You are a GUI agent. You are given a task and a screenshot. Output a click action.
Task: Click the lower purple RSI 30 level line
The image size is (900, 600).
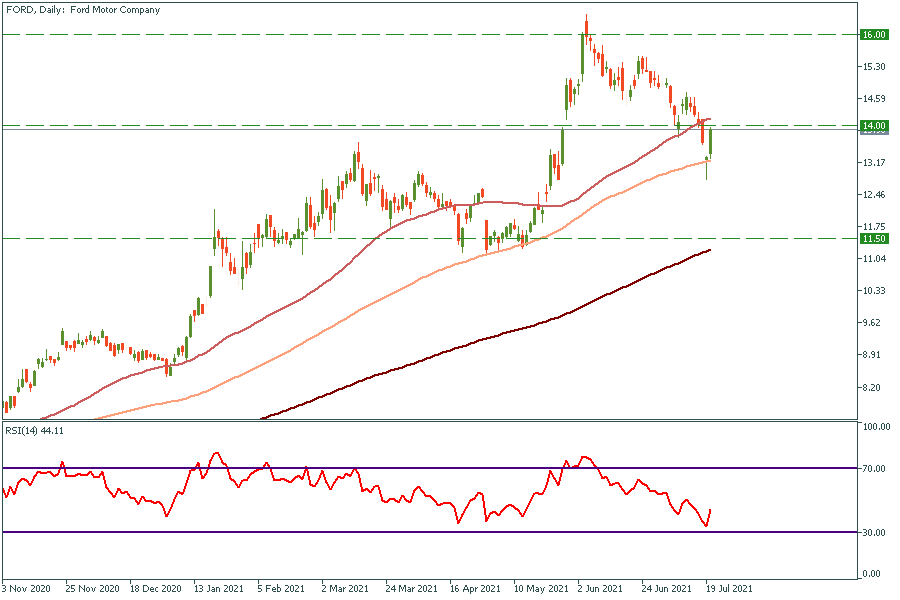click(300, 532)
